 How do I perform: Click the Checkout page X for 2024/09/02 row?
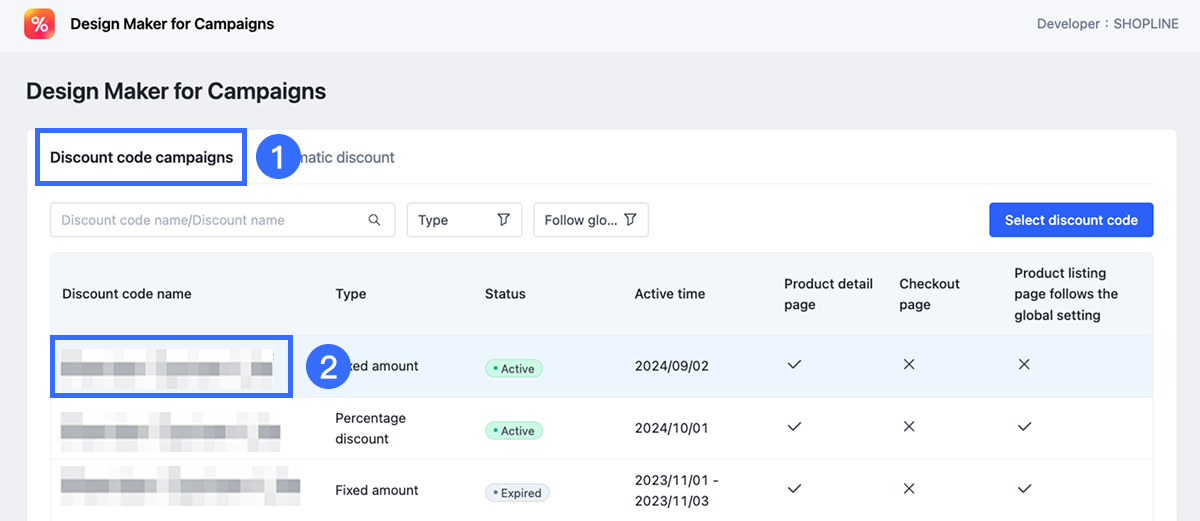pyautogui.click(x=909, y=365)
